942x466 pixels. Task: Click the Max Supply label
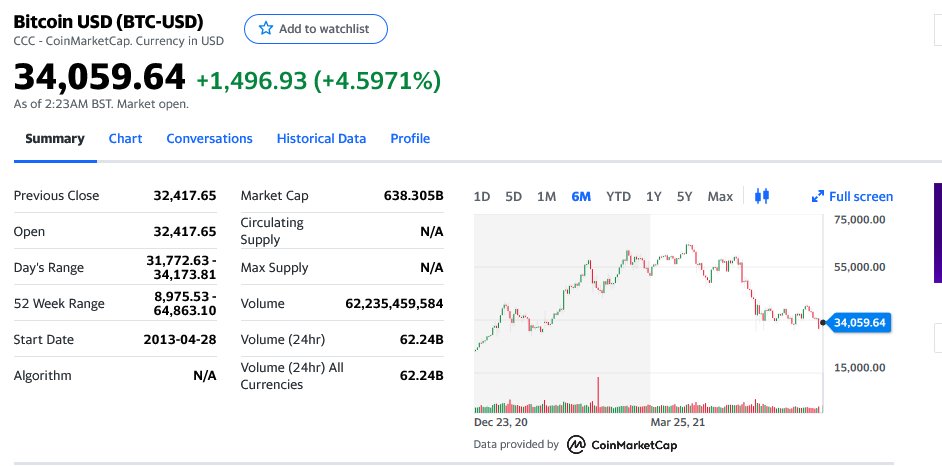click(x=274, y=267)
